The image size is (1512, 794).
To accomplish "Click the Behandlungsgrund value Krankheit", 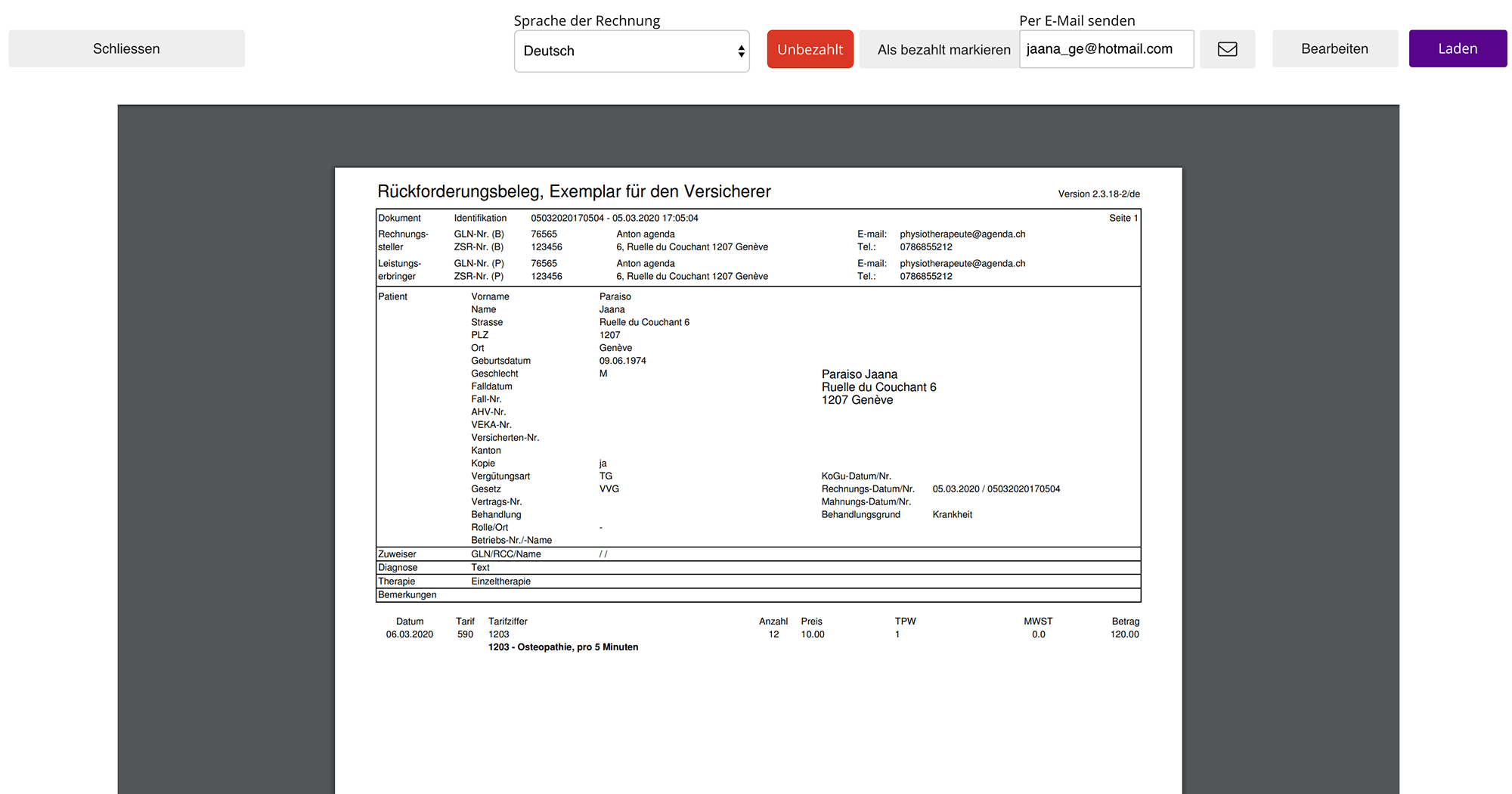I will 952,515.
